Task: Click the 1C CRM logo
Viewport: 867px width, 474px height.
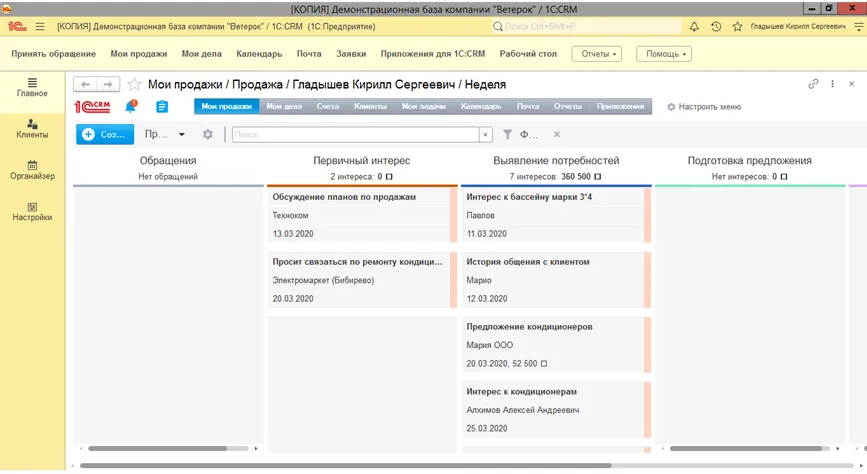Action: tap(92, 107)
